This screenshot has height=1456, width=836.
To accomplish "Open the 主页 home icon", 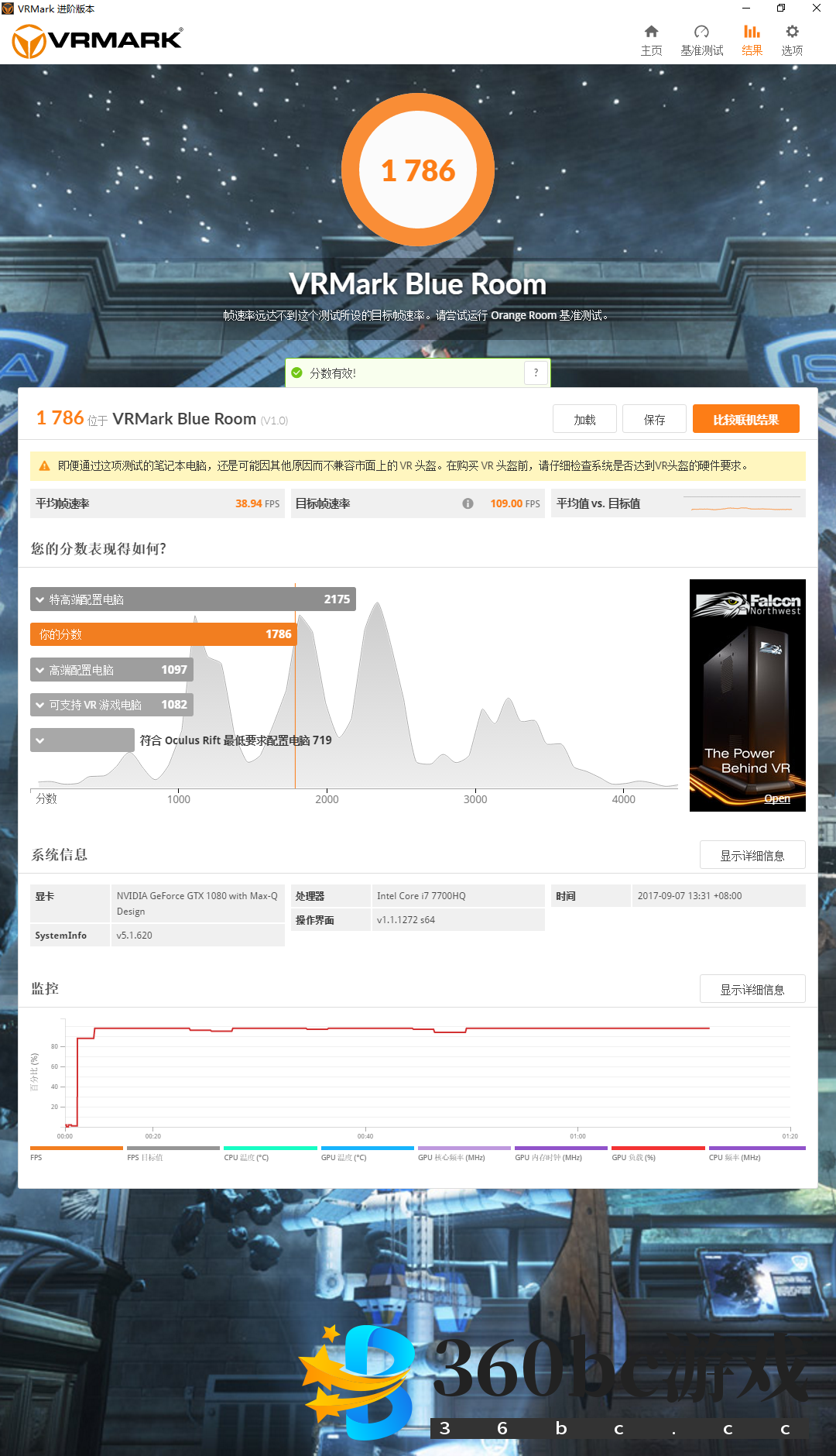I will coord(651,32).
